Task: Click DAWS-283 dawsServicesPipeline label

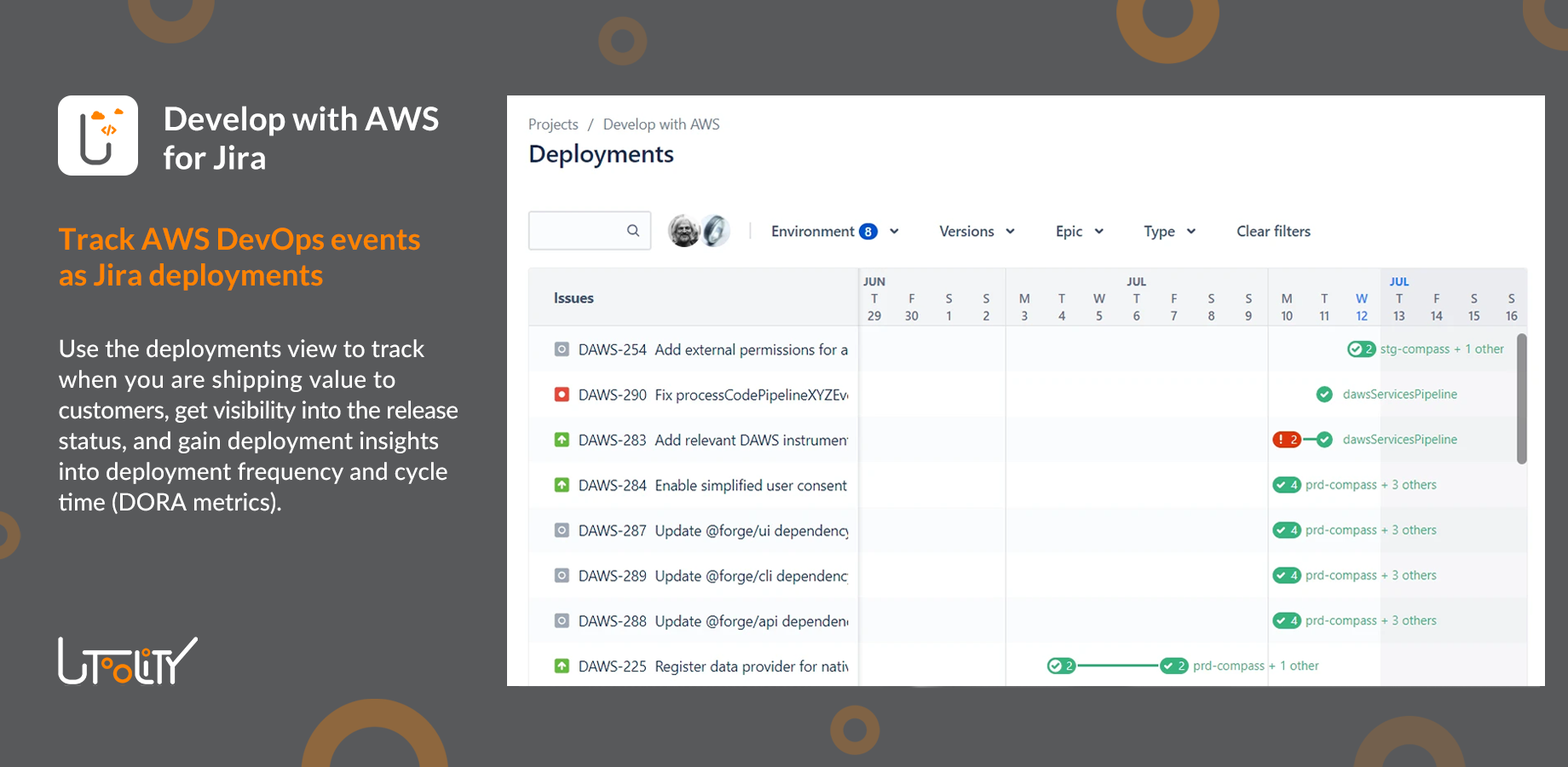Action: tap(1400, 440)
